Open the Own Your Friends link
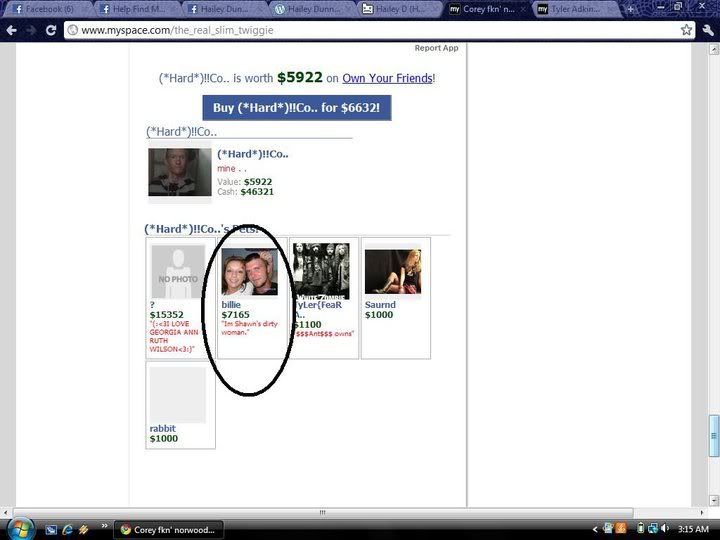The image size is (720, 540). click(387, 78)
